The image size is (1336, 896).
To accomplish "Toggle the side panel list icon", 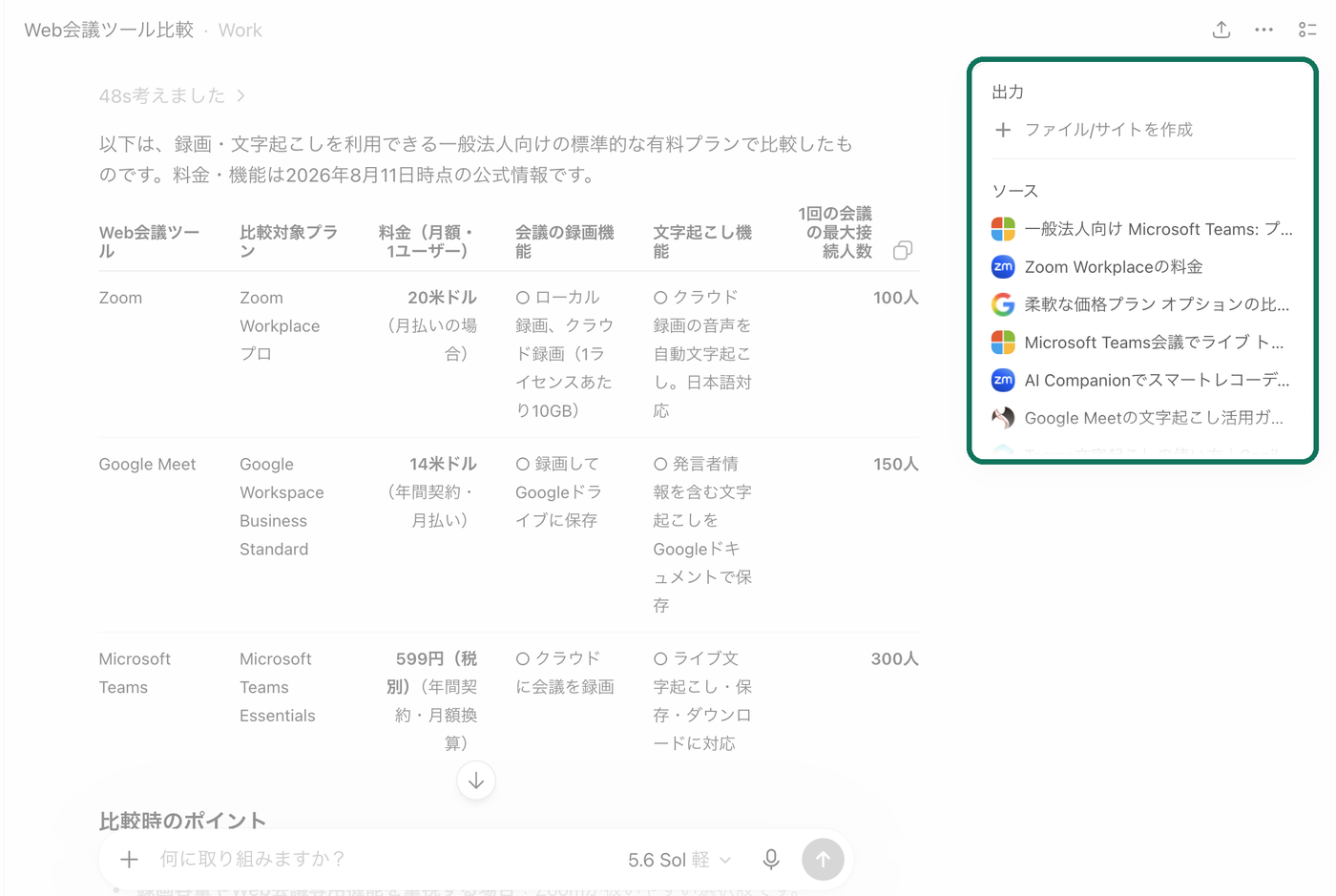I will [1307, 30].
